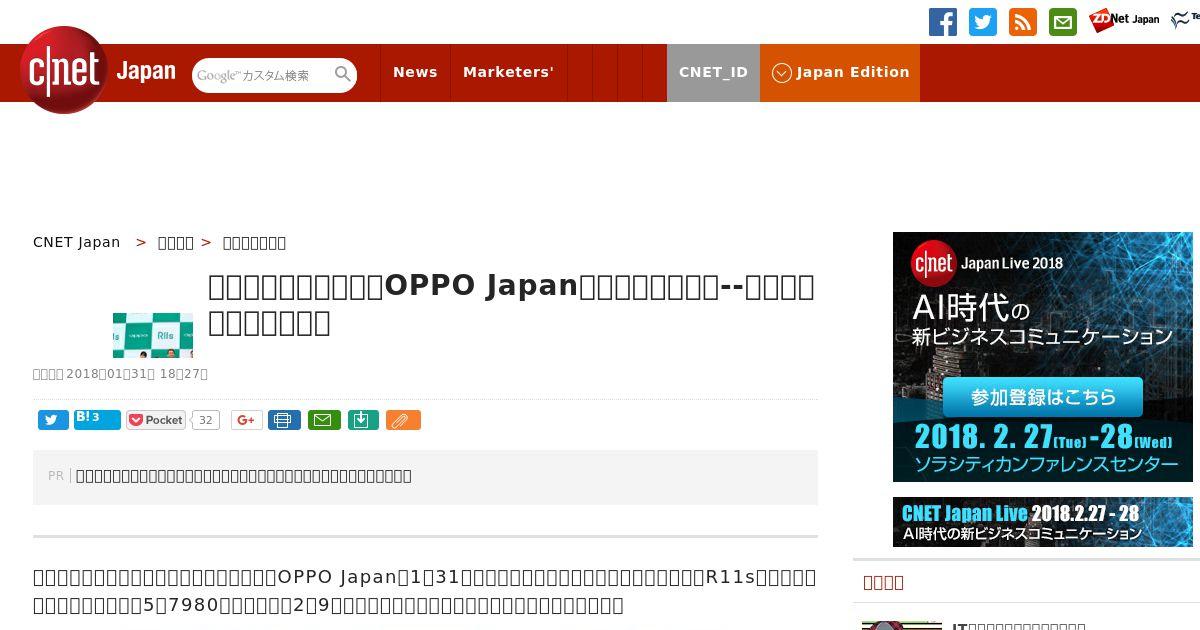Open the PR sponsored text link
Viewport: 1200px width, 630px height.
[244, 476]
